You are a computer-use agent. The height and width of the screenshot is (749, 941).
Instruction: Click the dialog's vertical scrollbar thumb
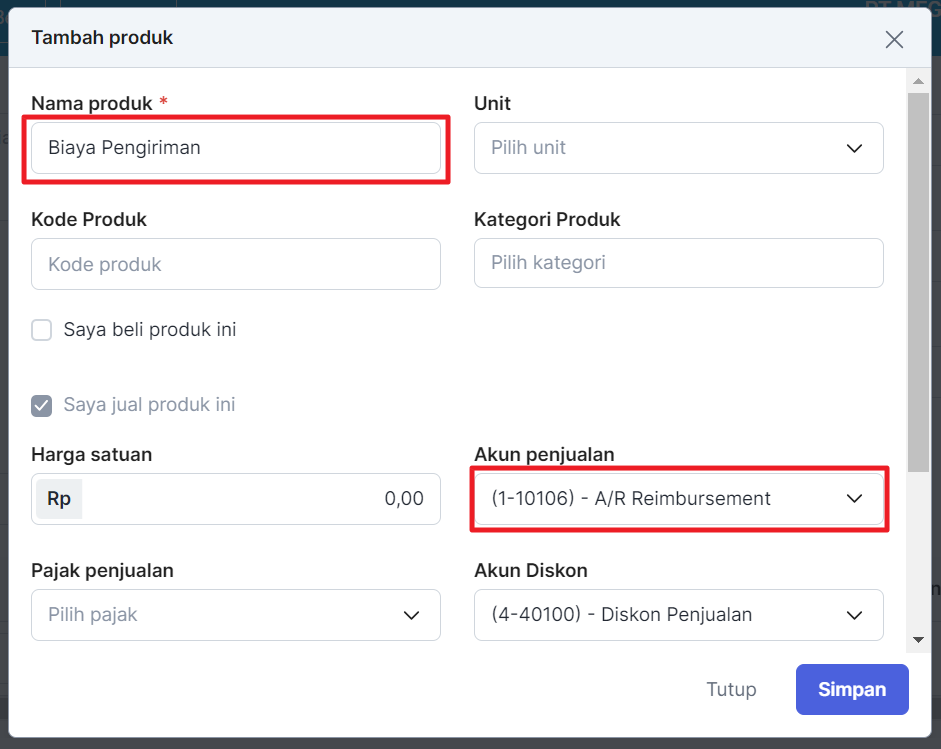tap(916, 280)
